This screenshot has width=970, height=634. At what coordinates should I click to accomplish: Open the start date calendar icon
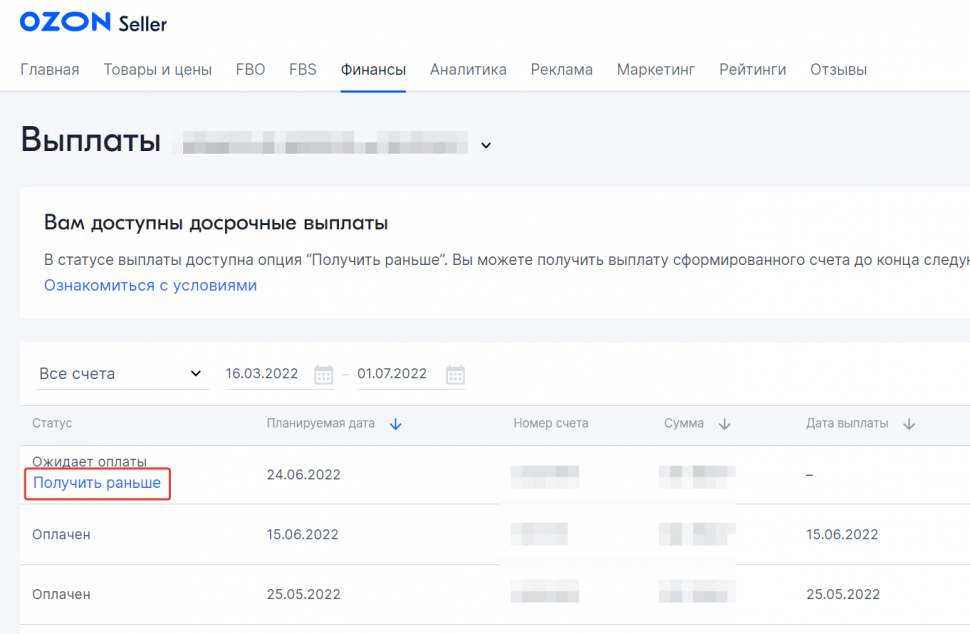[x=324, y=374]
